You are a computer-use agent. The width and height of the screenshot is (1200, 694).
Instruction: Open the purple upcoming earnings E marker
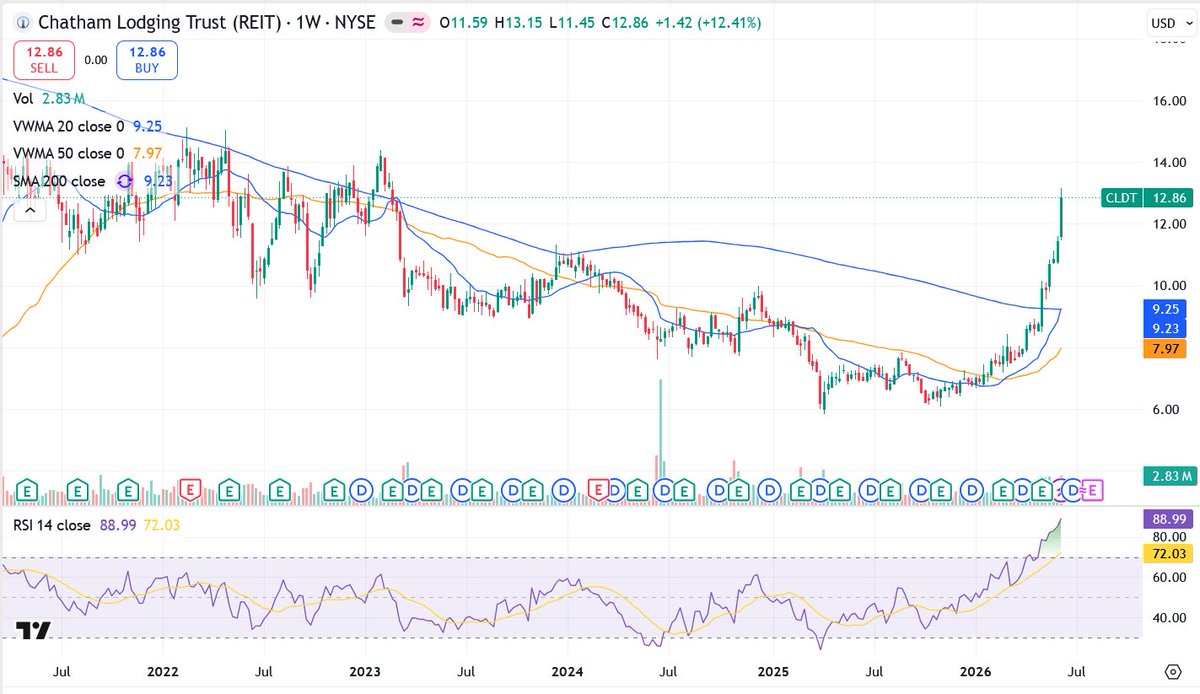click(1093, 490)
